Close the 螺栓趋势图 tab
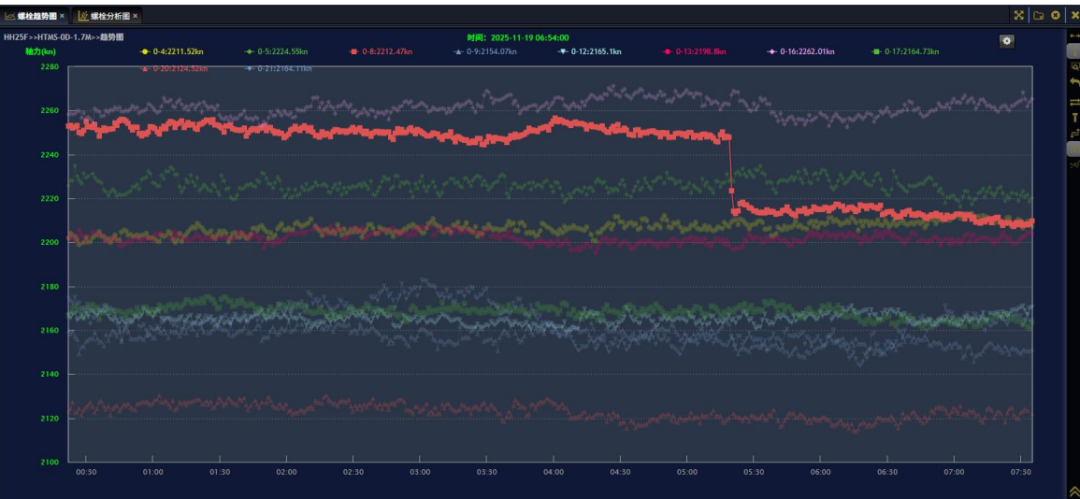Screen dimensions: 1080x499 tap(62, 16)
